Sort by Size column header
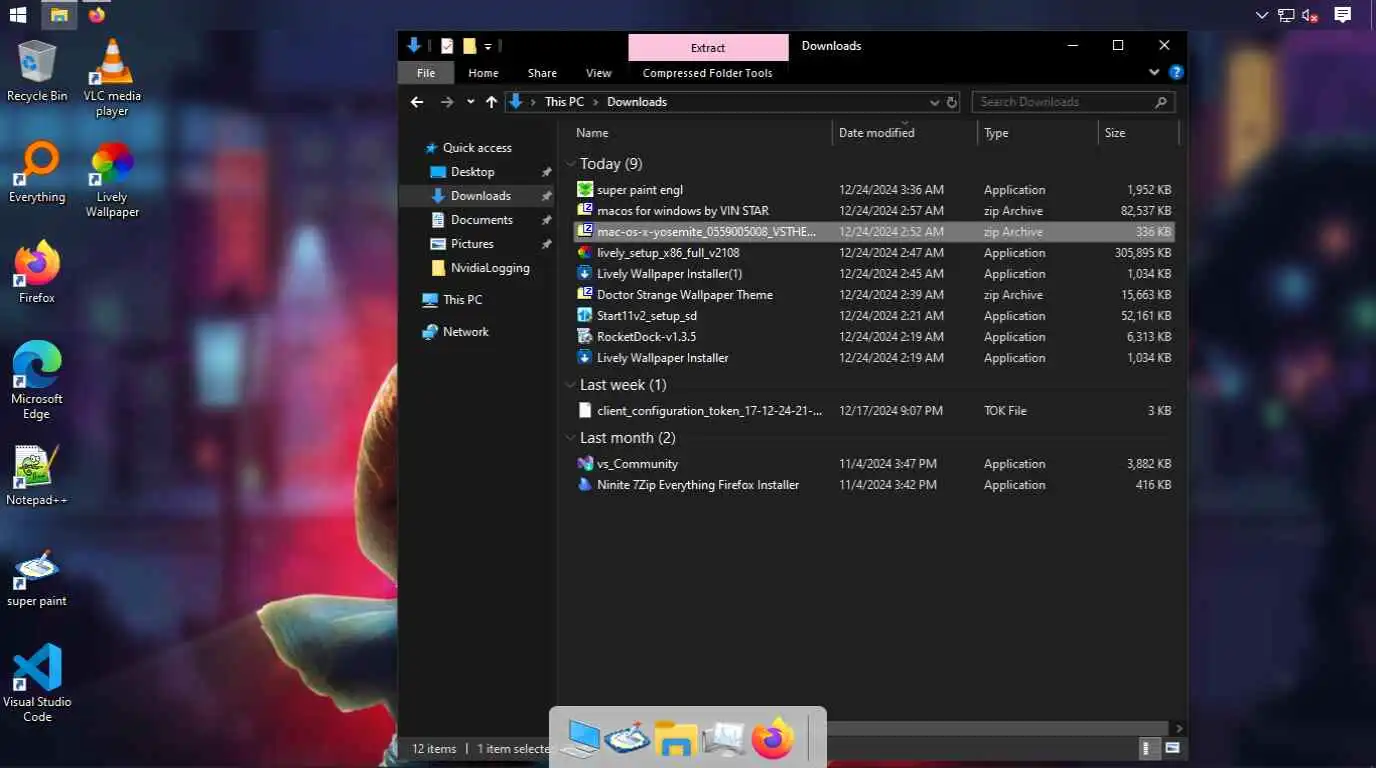Image resolution: width=1376 pixels, height=768 pixels. (x=1138, y=133)
